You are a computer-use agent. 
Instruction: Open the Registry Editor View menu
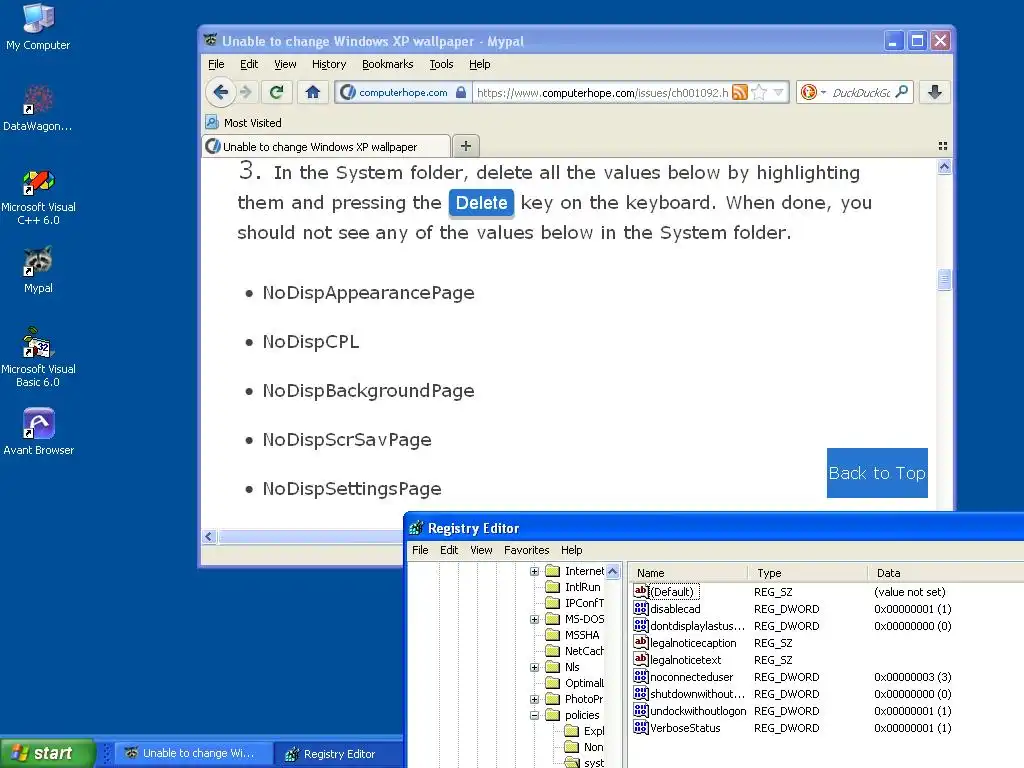point(481,550)
